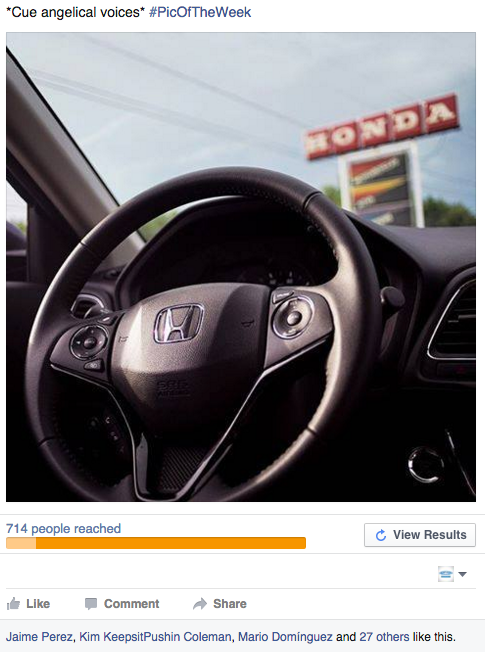Open the posting-as dropdown arrow
Image resolution: width=485 pixels, height=652 pixels.
[463, 575]
